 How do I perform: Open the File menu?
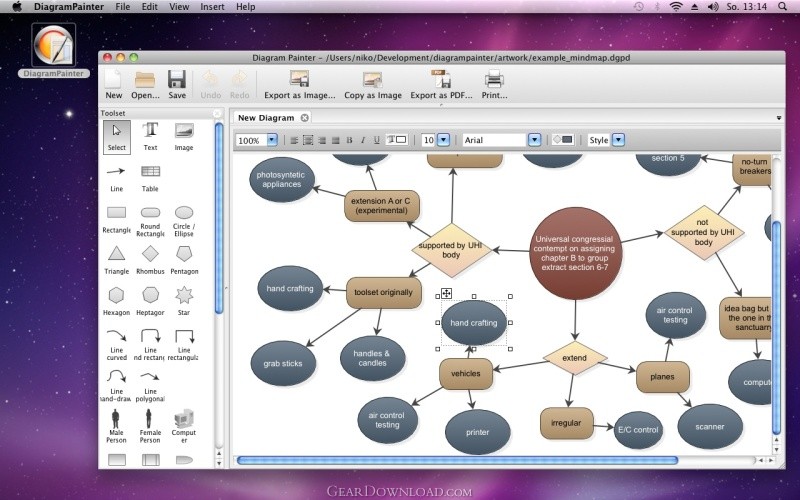tap(122, 7)
